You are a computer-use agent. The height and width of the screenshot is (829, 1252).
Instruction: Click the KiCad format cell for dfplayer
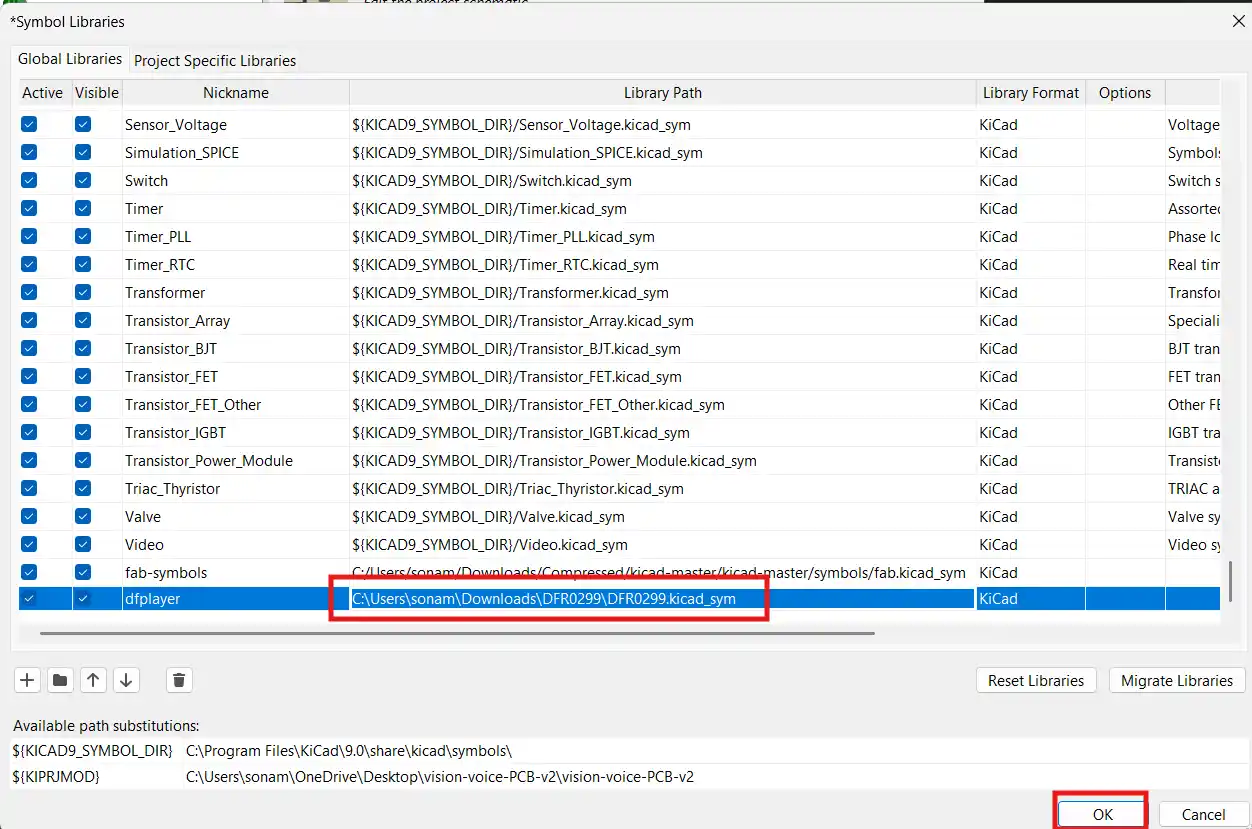1031,599
